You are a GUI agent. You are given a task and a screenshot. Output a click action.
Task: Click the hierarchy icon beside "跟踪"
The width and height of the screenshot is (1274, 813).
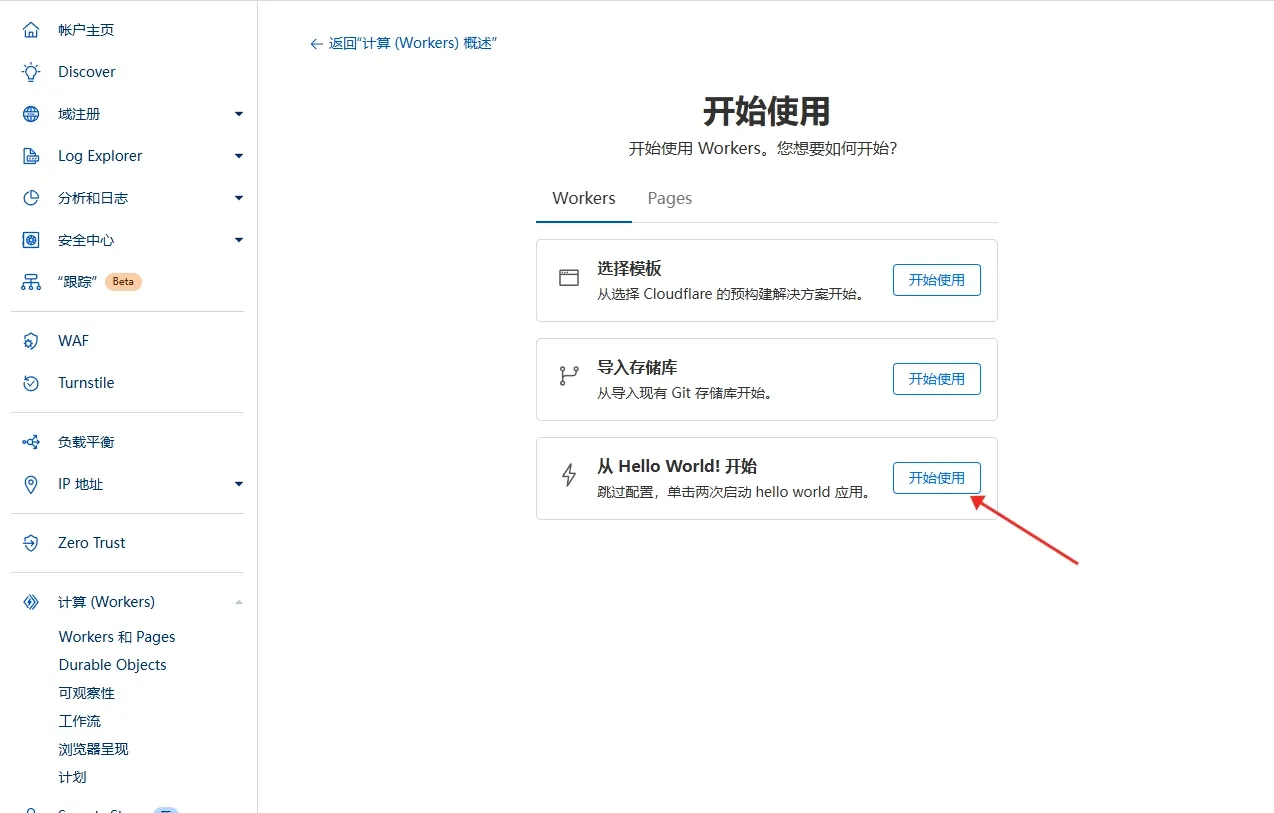(x=31, y=282)
